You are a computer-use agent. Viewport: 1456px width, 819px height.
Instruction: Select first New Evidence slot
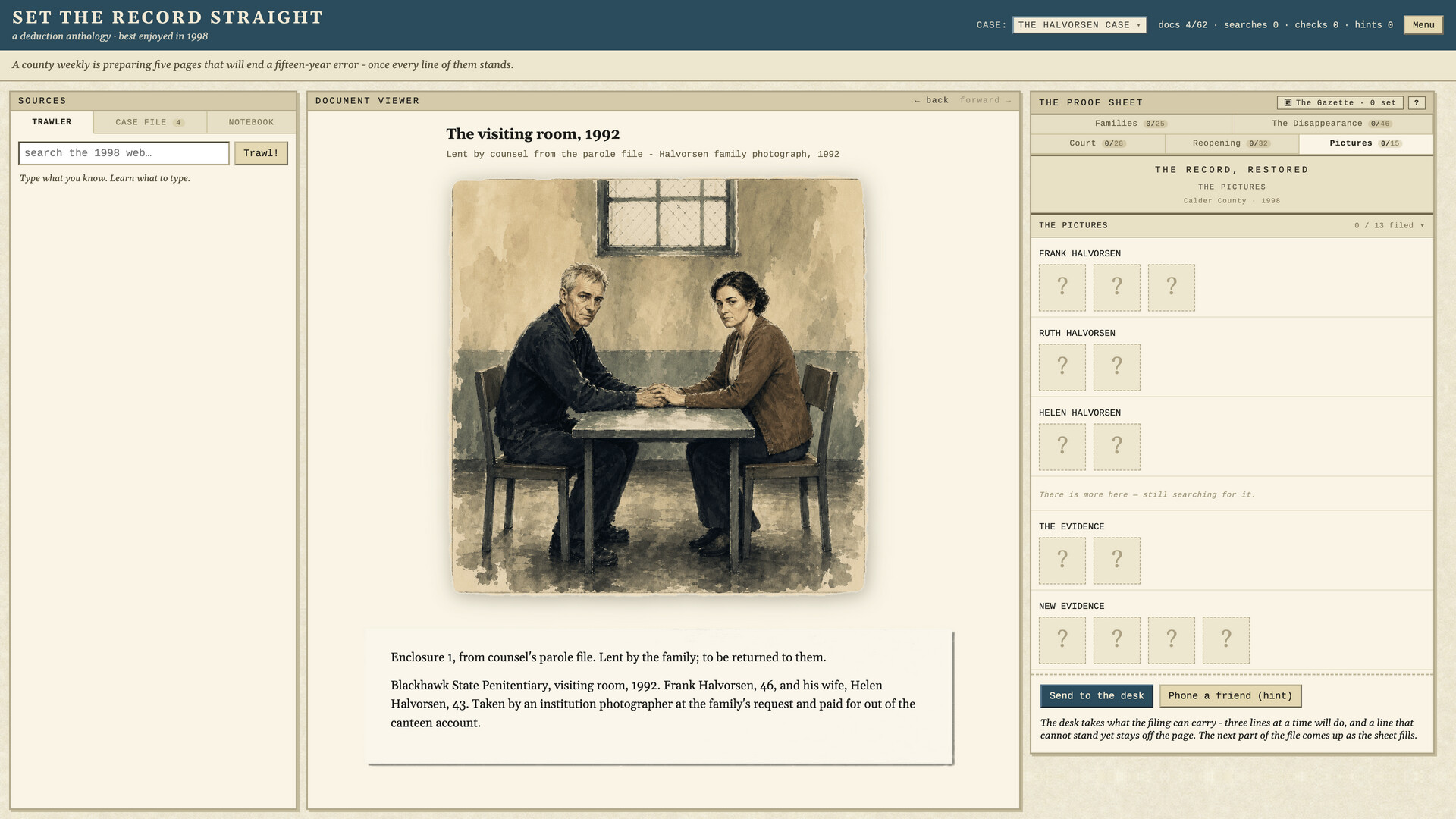1062,640
